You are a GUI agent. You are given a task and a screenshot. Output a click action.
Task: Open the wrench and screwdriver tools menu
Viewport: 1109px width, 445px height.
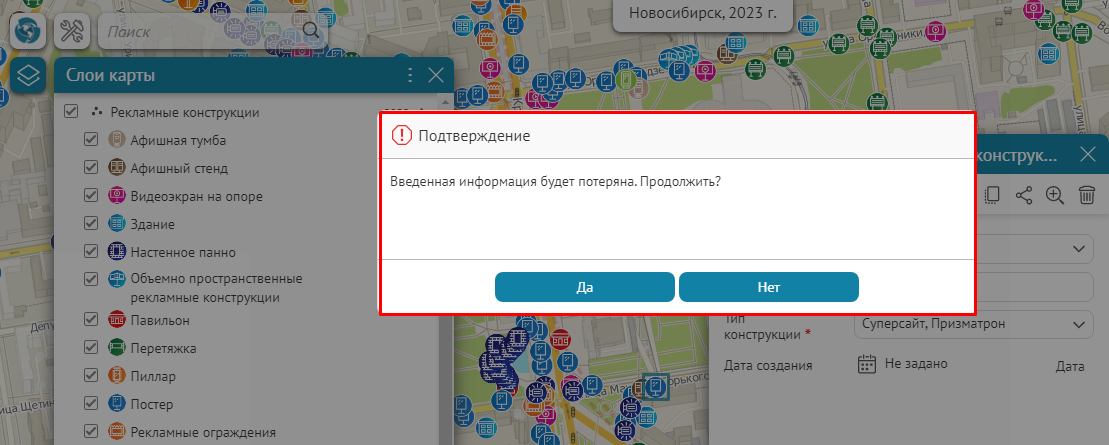pyautogui.click(x=71, y=30)
